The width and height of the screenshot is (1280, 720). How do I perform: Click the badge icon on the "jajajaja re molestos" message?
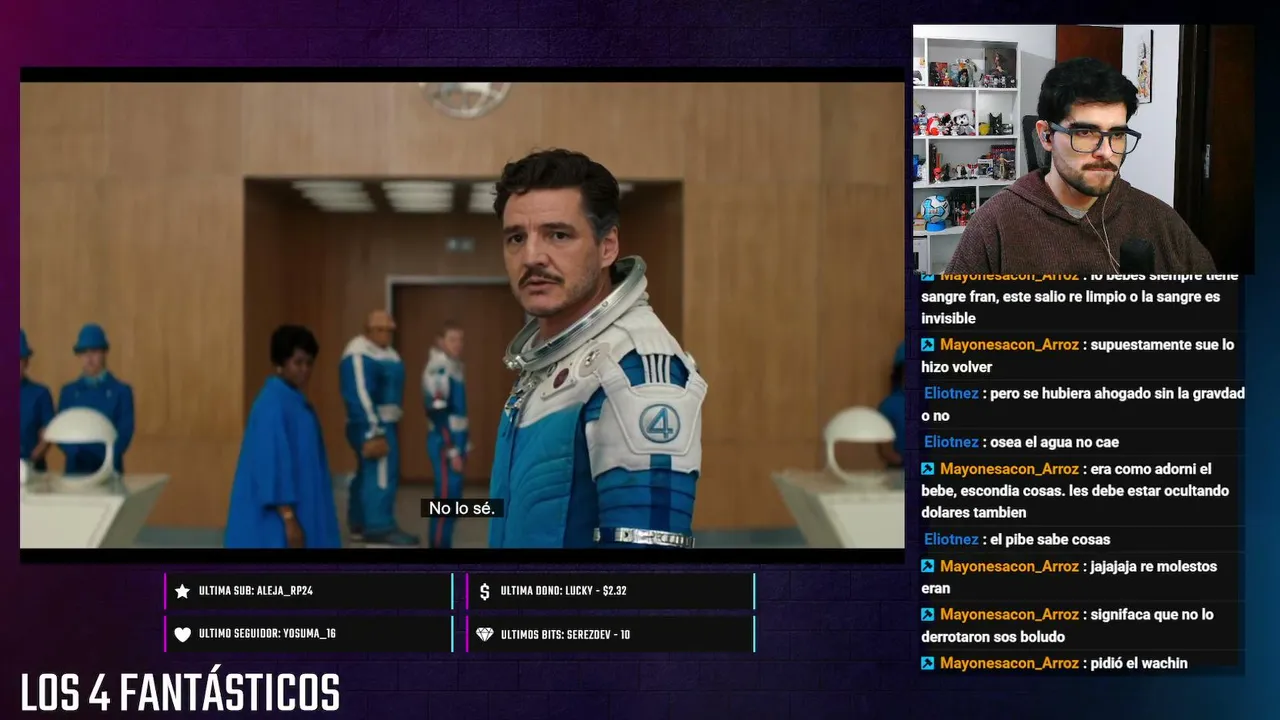[928, 566]
